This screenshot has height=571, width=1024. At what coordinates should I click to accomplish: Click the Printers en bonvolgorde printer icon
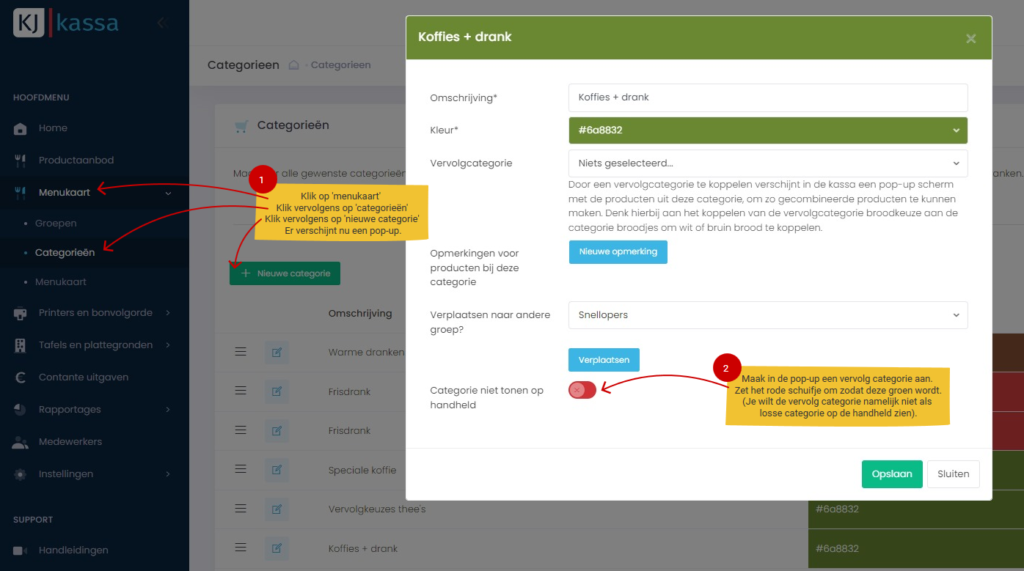pyautogui.click(x=20, y=313)
